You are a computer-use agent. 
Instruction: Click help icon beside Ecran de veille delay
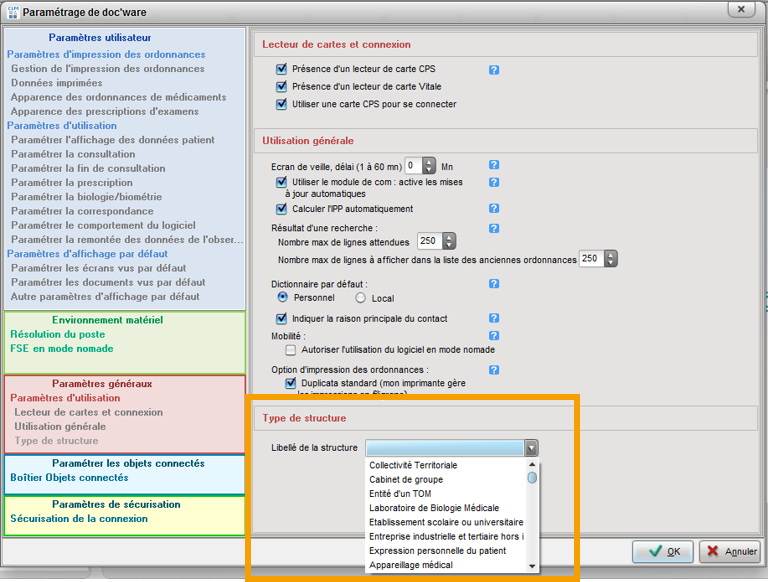point(494,165)
